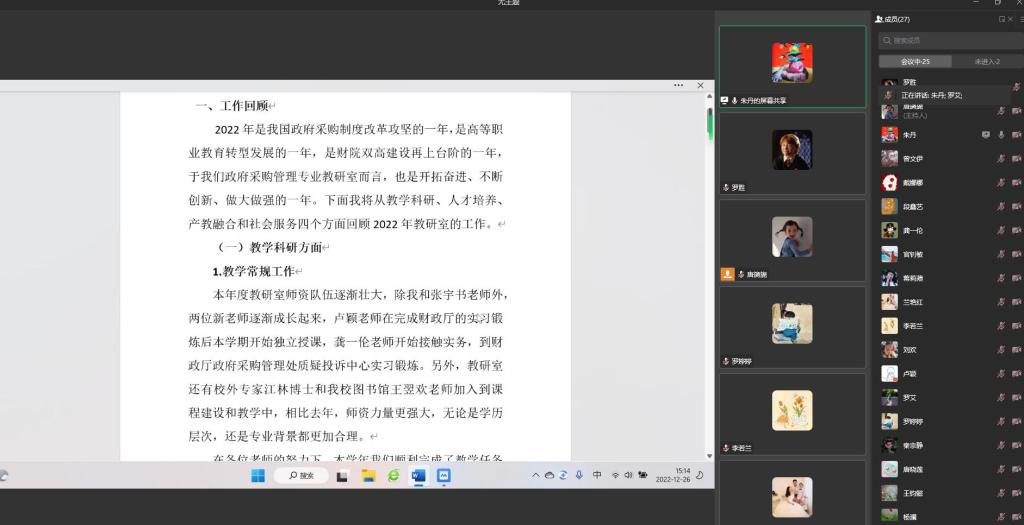Click the camera icon beside 刘欢

coord(1017,350)
